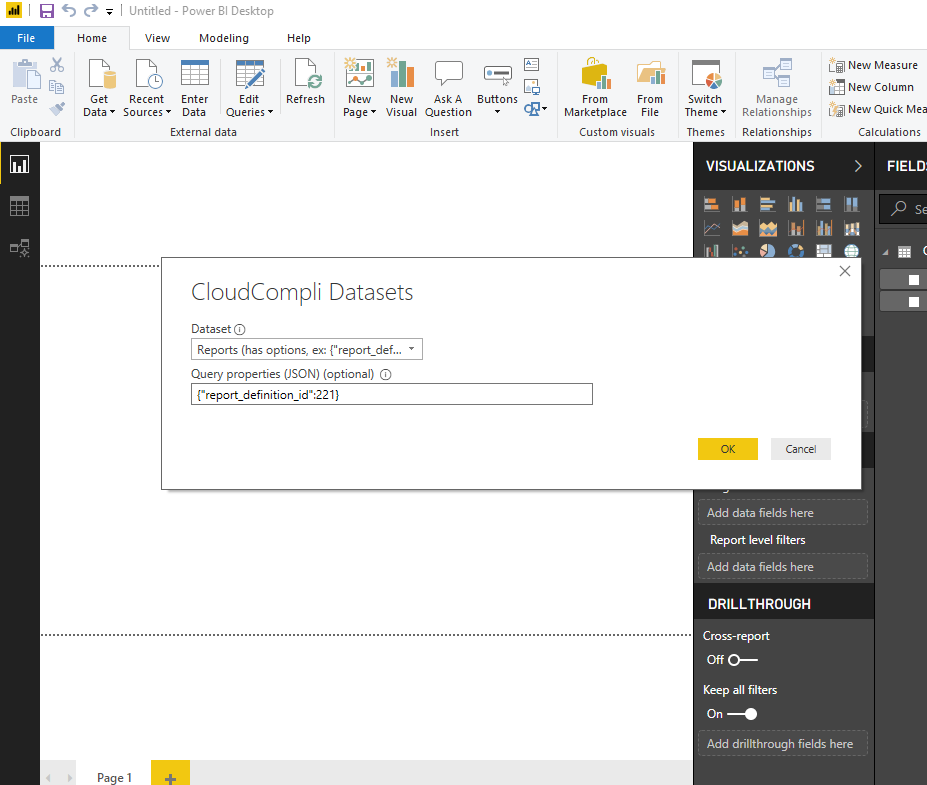The width and height of the screenshot is (927, 785).
Task: Click the Dataset info icon
Action: click(x=239, y=330)
